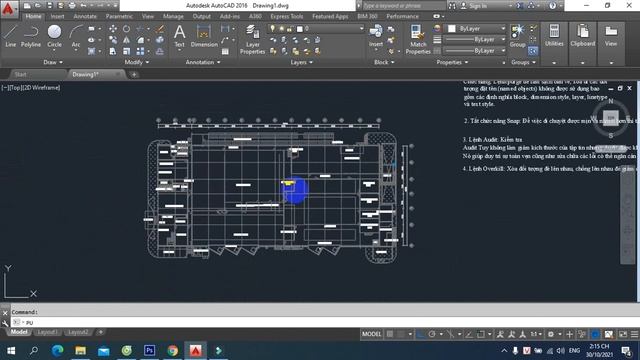Open the Clipboard panel button
Image resolution: width=640 pixels, height=360 pixels.
click(x=582, y=36)
